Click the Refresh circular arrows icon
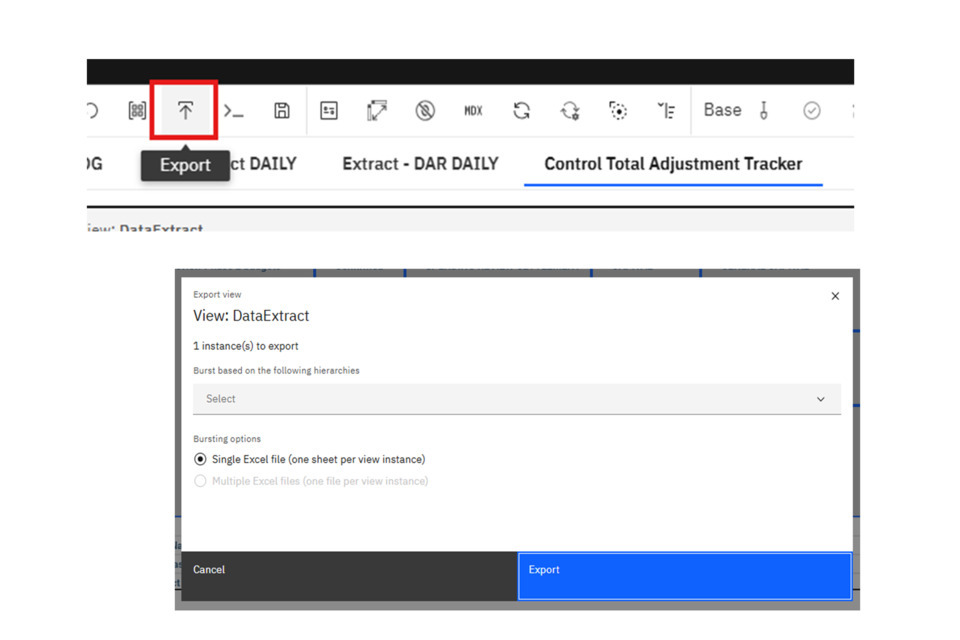 [x=521, y=111]
